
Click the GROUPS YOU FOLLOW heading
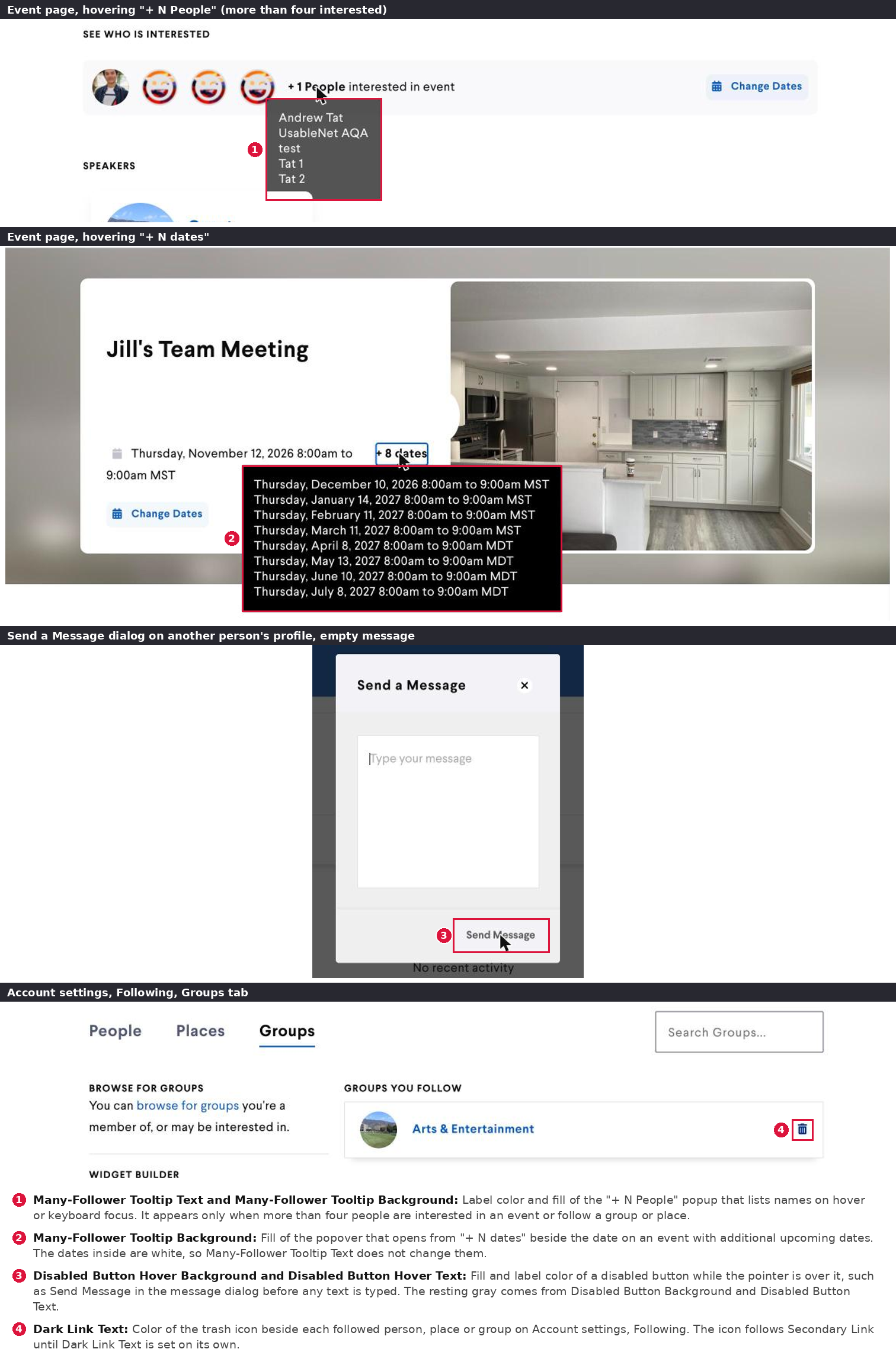pyautogui.click(x=402, y=1088)
